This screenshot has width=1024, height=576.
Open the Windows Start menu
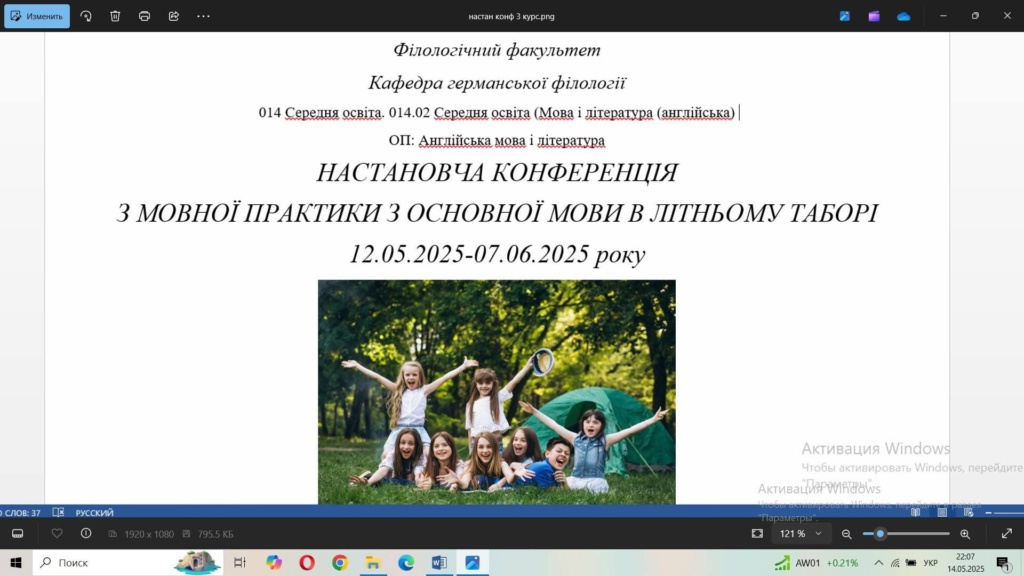(x=16, y=562)
